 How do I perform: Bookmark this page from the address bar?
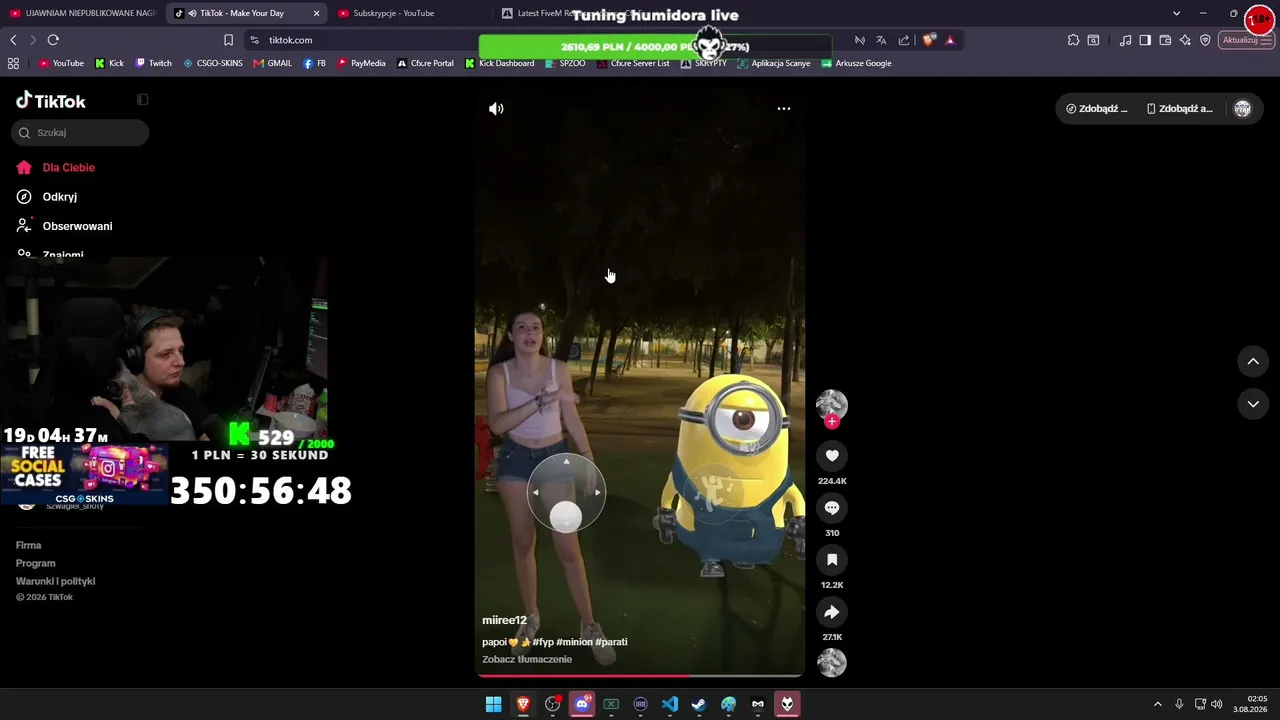point(228,40)
